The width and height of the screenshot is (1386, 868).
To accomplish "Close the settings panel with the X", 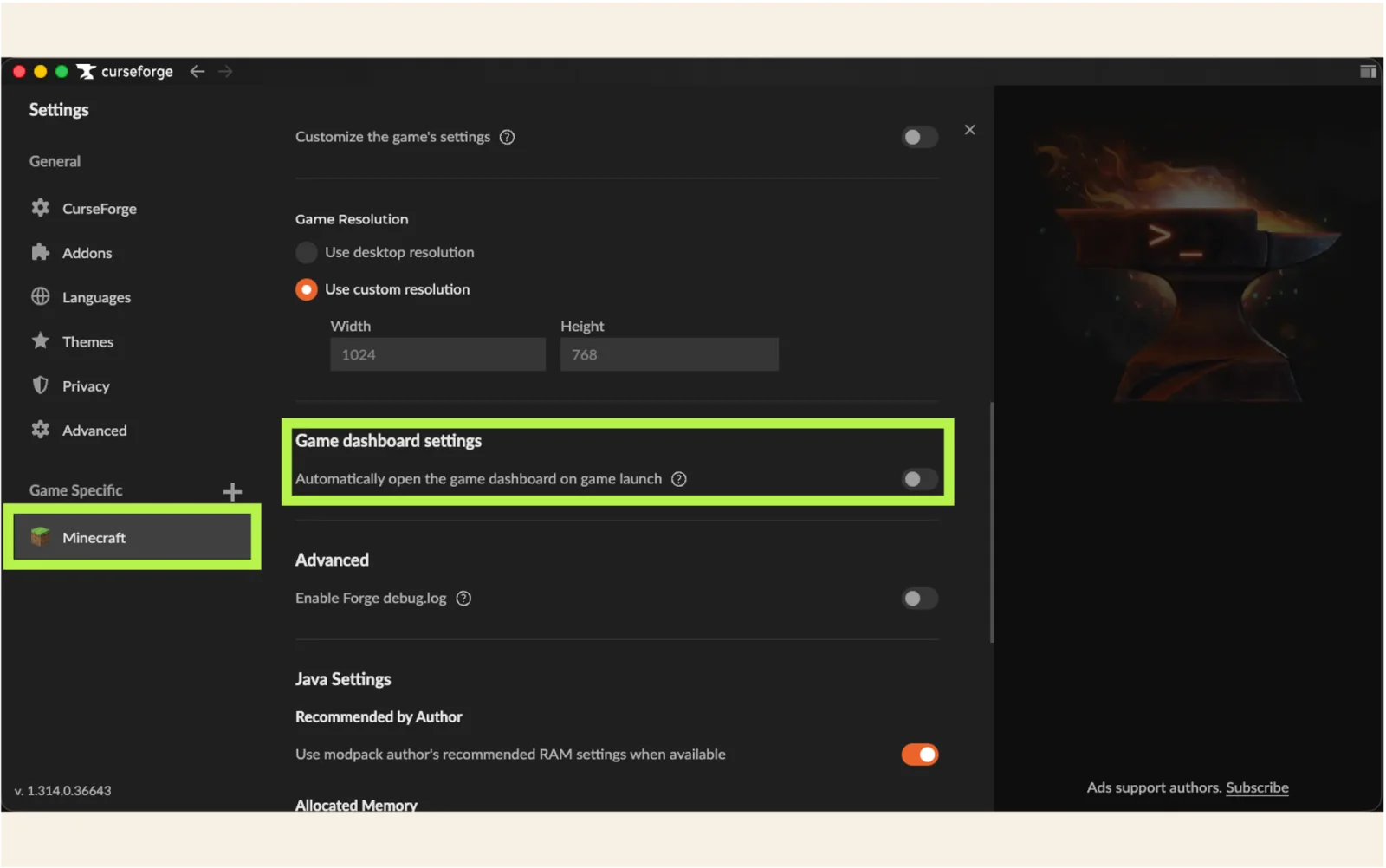I will 970,130.
